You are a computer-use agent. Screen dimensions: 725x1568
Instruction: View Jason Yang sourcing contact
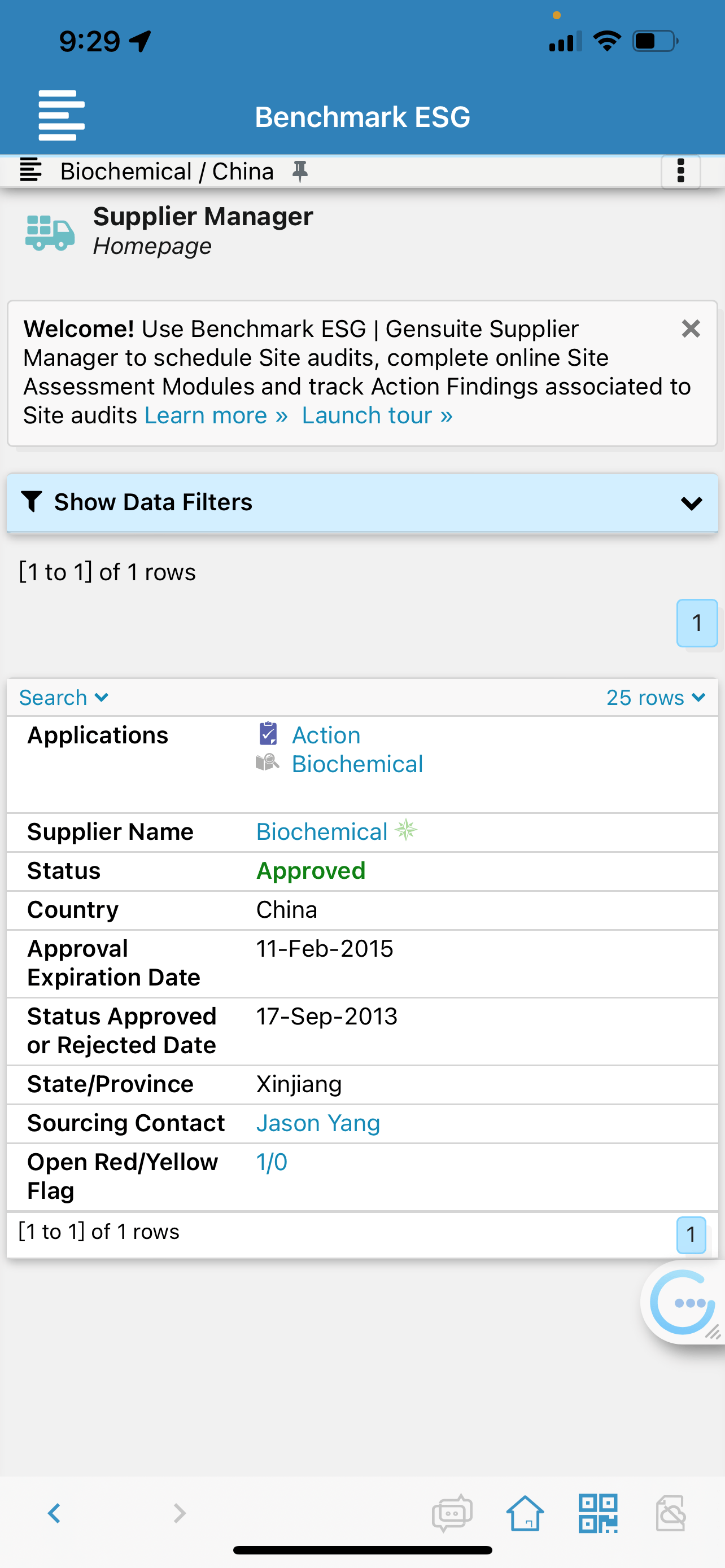click(x=318, y=1123)
